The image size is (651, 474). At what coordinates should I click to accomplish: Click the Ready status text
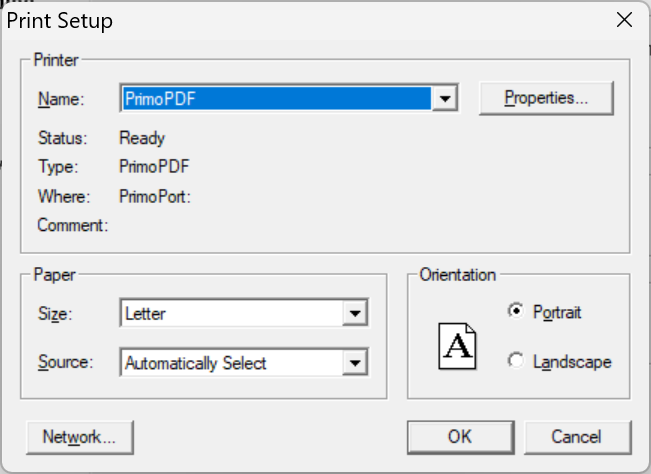pos(142,138)
